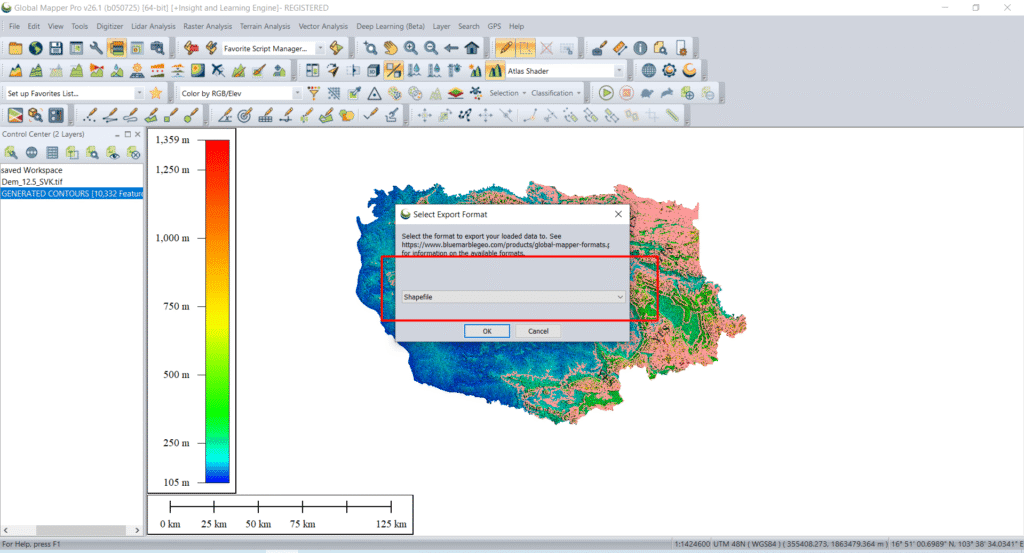Open the bluemarblegeo.com formats link

click(x=505, y=245)
